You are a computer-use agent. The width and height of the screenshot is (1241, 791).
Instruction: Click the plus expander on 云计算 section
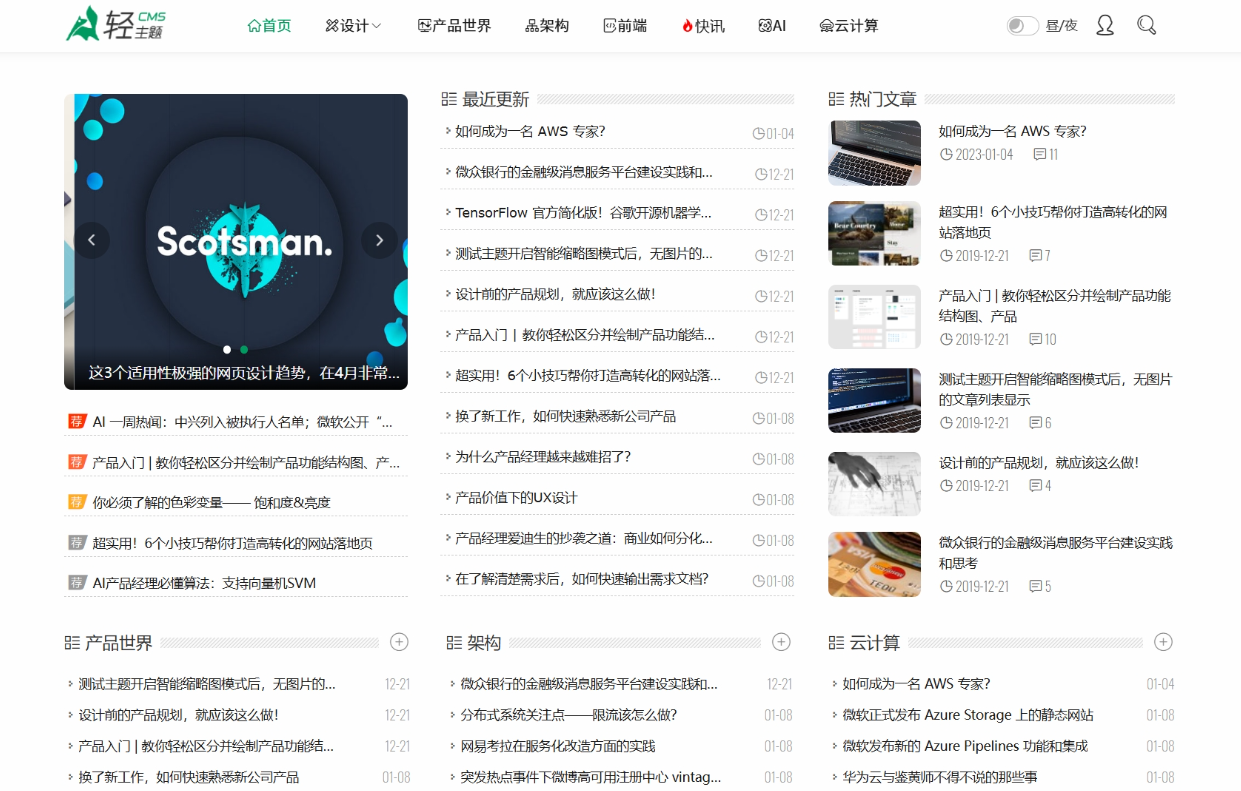(x=1163, y=642)
